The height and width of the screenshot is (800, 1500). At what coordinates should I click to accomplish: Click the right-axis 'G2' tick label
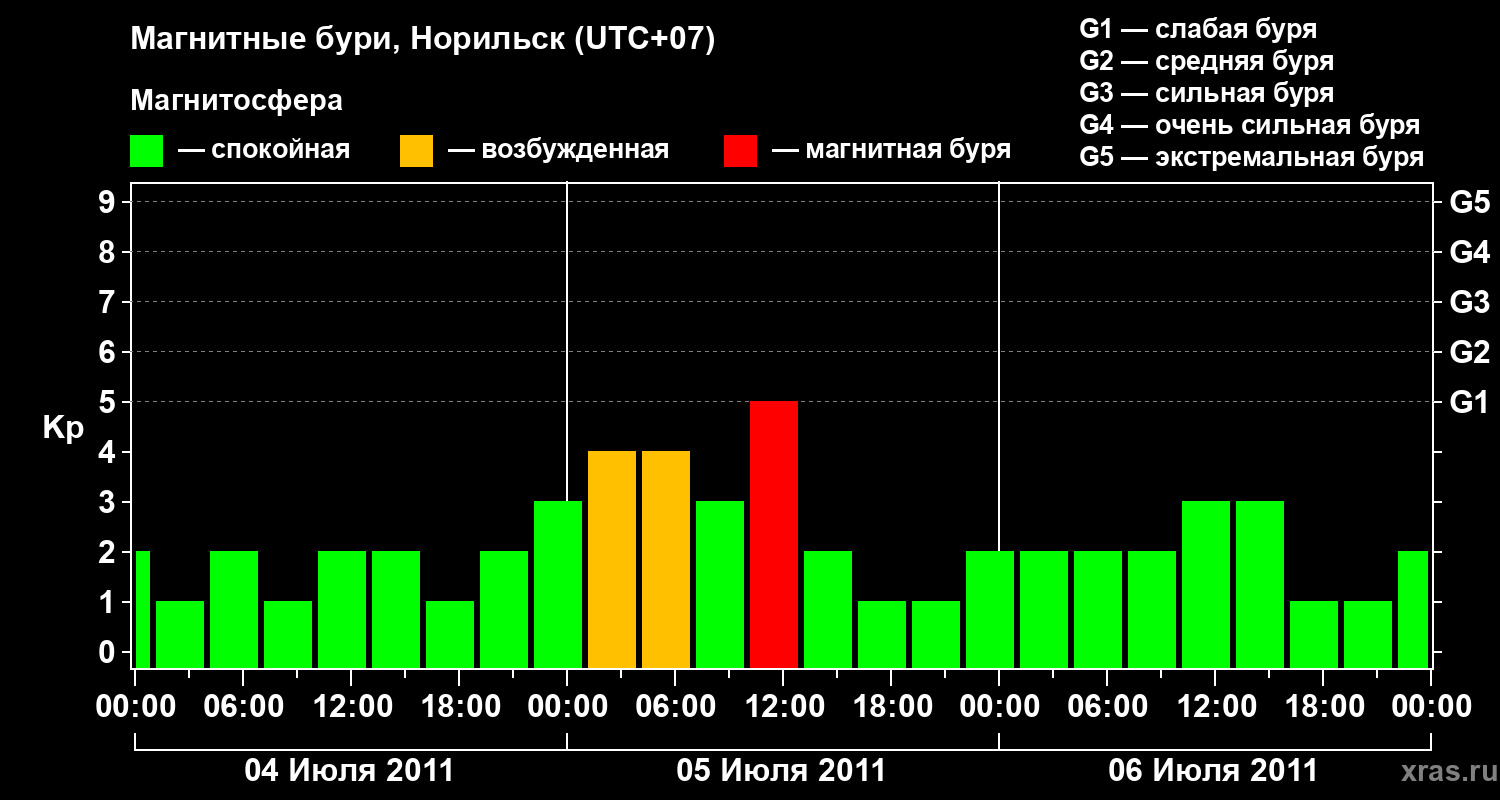pyautogui.click(x=1470, y=352)
